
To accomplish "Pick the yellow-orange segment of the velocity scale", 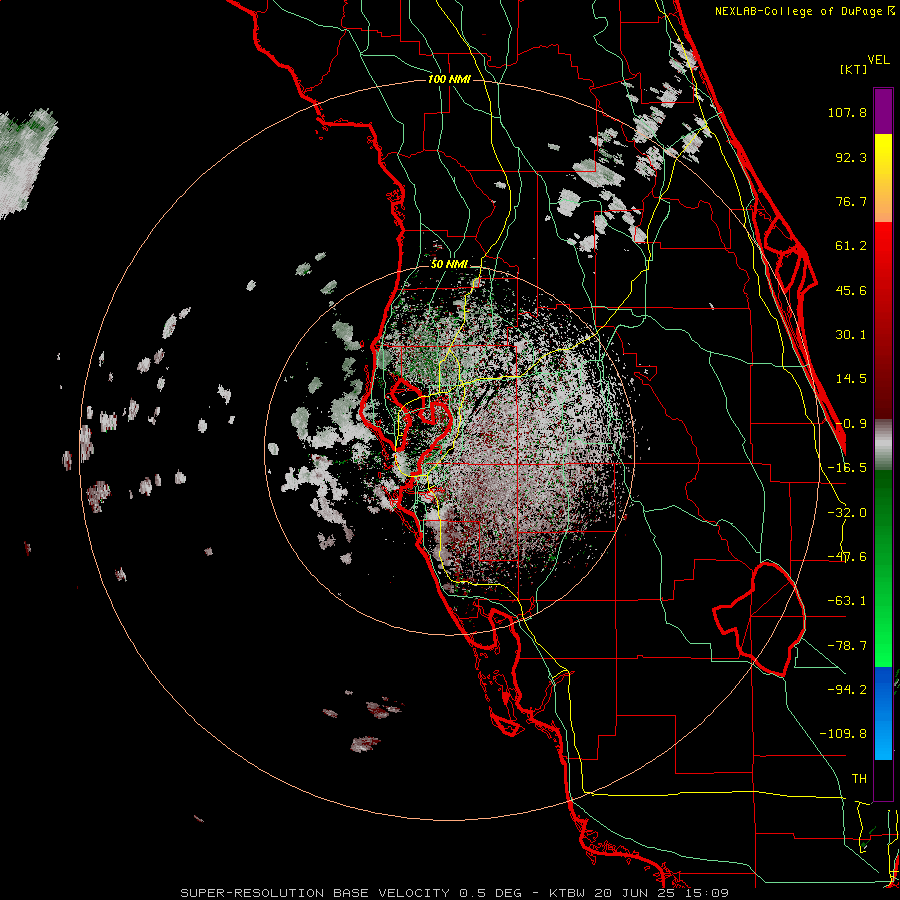I will (x=883, y=179).
